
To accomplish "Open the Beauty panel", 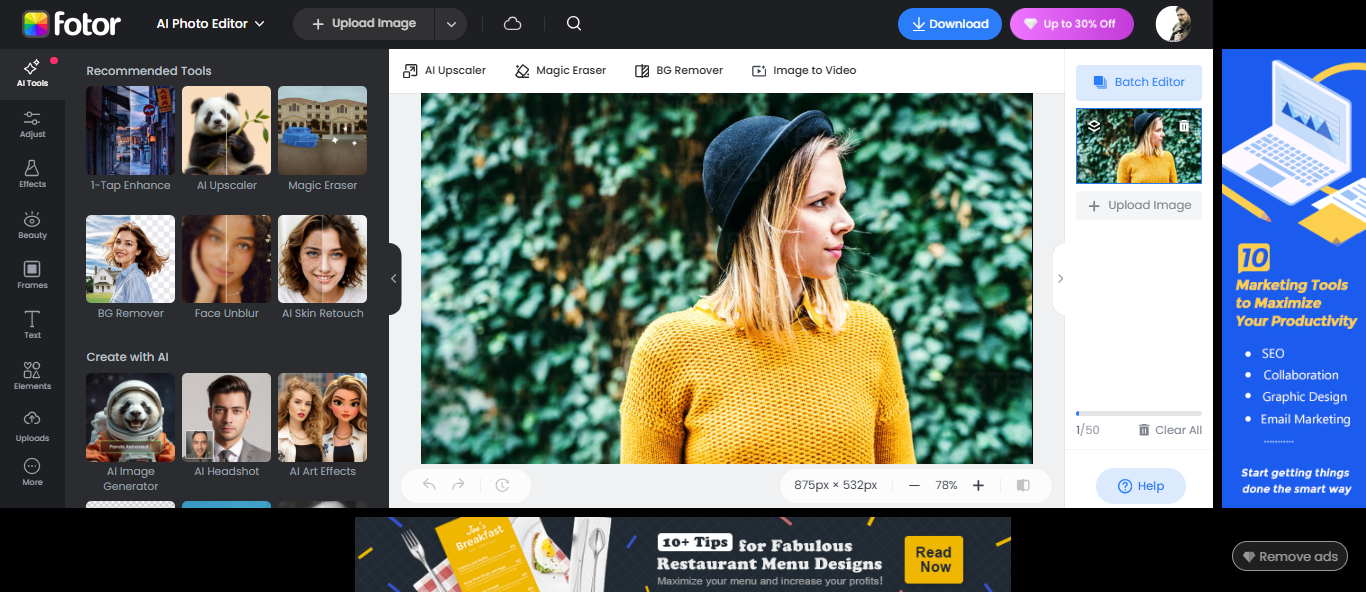I will (x=32, y=225).
